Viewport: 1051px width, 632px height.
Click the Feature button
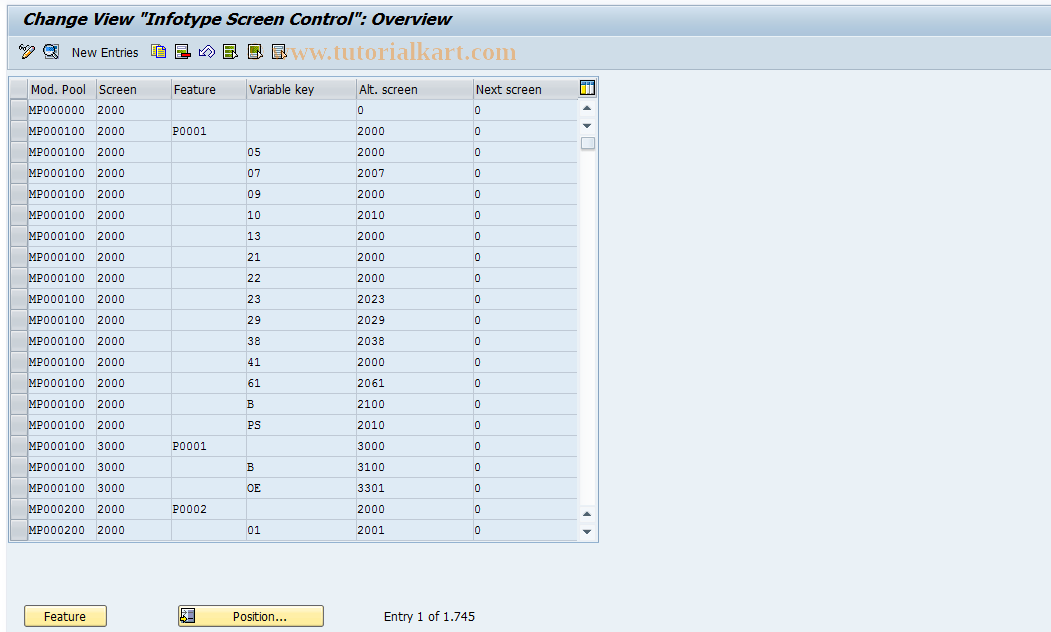[x=65, y=616]
